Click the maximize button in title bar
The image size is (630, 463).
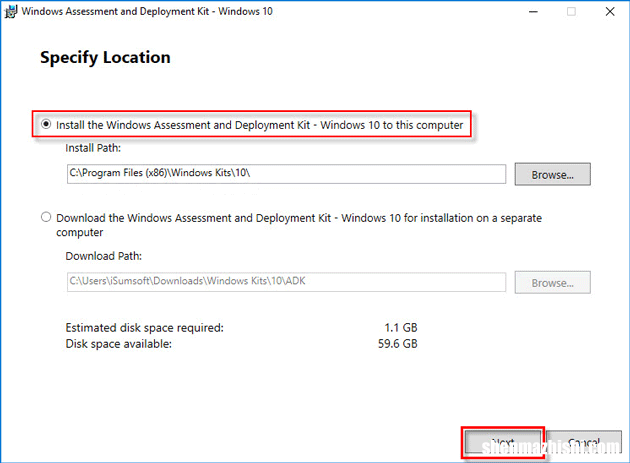pos(571,12)
